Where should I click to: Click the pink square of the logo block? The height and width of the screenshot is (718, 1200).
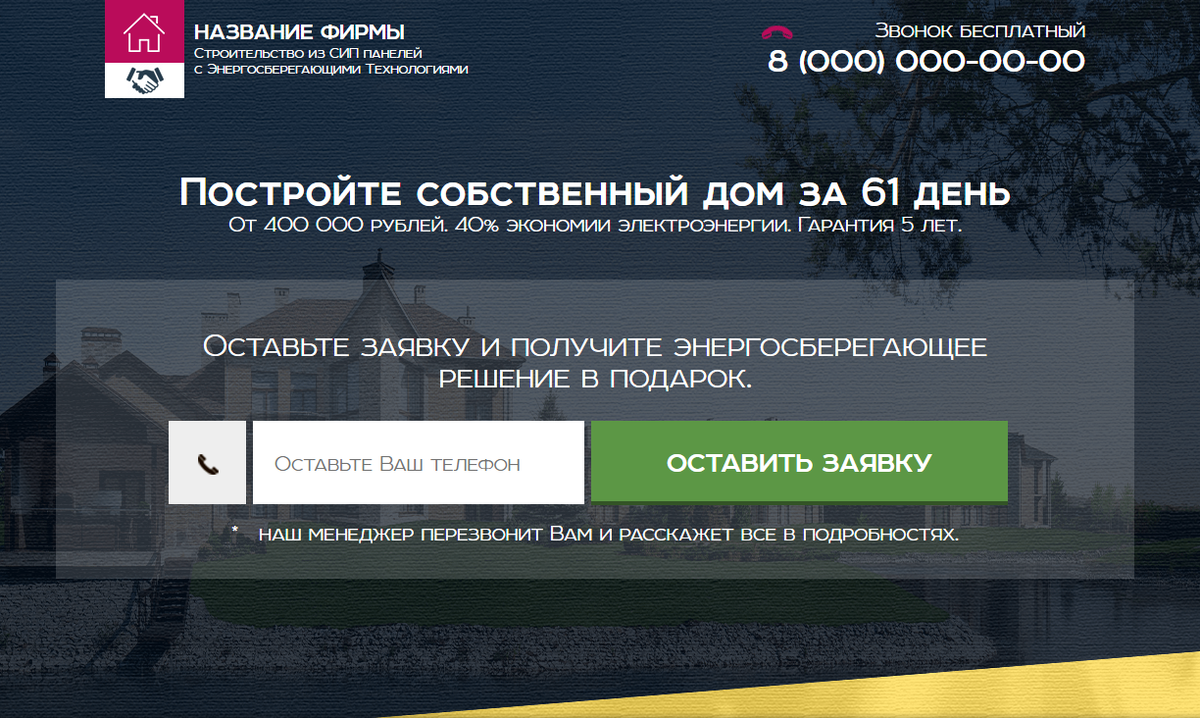coord(144,31)
